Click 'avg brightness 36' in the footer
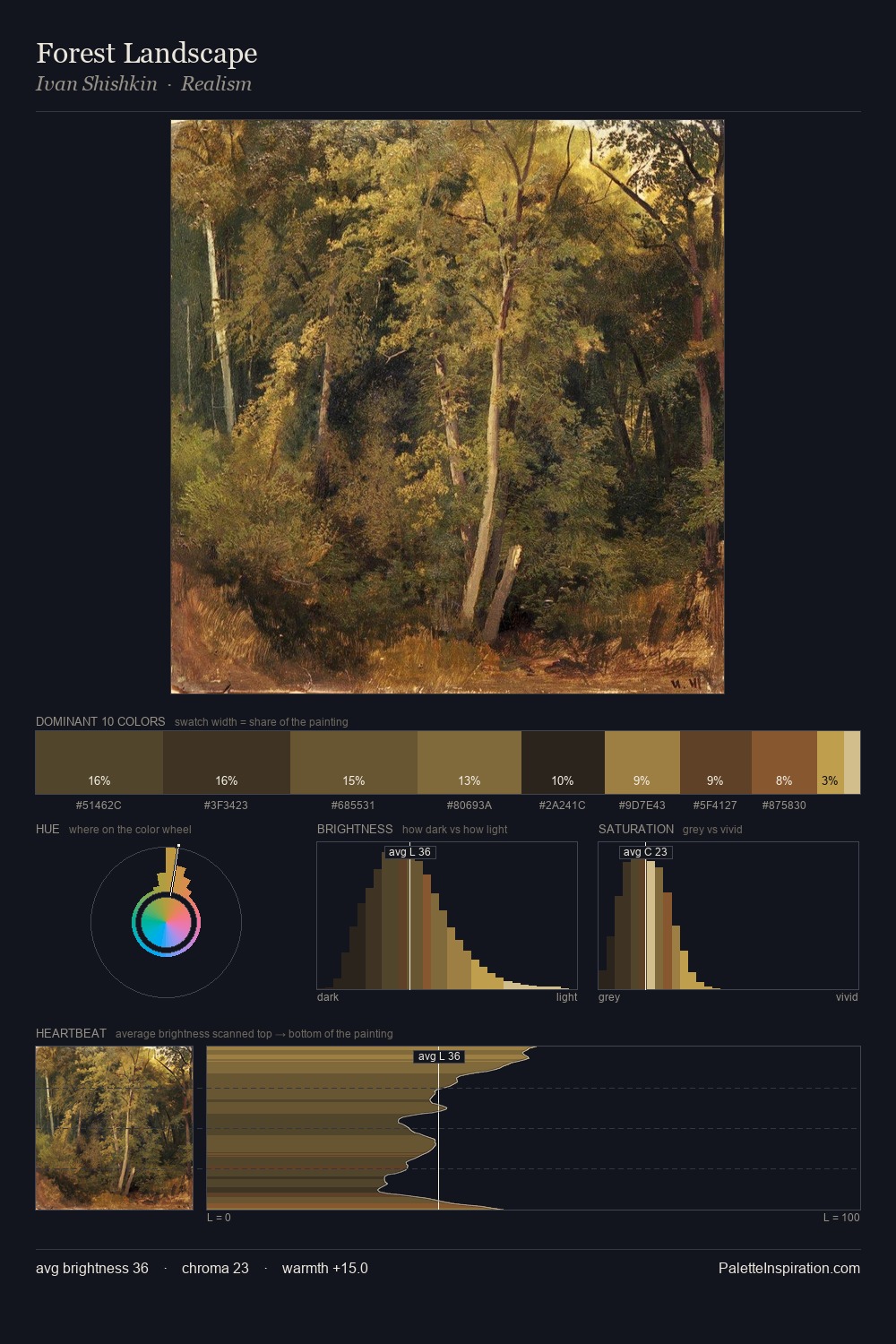The image size is (896, 1344). [x=92, y=1269]
